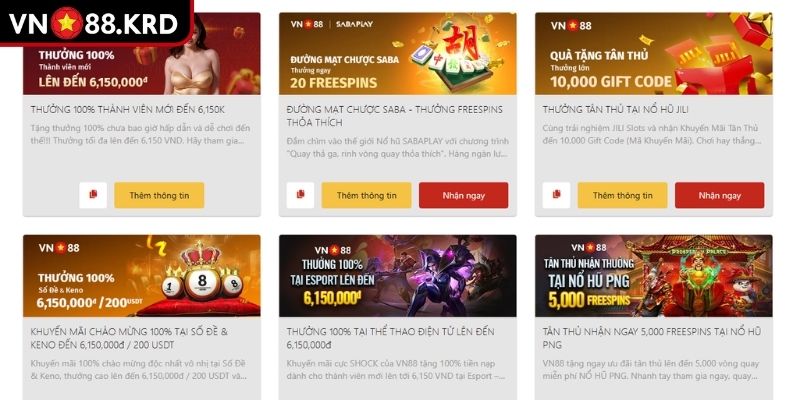Screen dimensions: 800x400
Task: Open 'Thêm thông tin' for 100% new member bonus
Action: (x=159, y=195)
